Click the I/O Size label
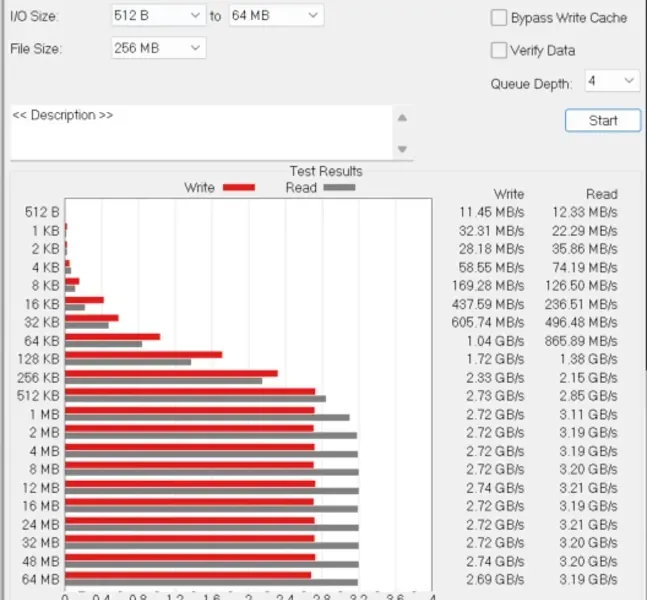647x600 pixels. pos(34,17)
